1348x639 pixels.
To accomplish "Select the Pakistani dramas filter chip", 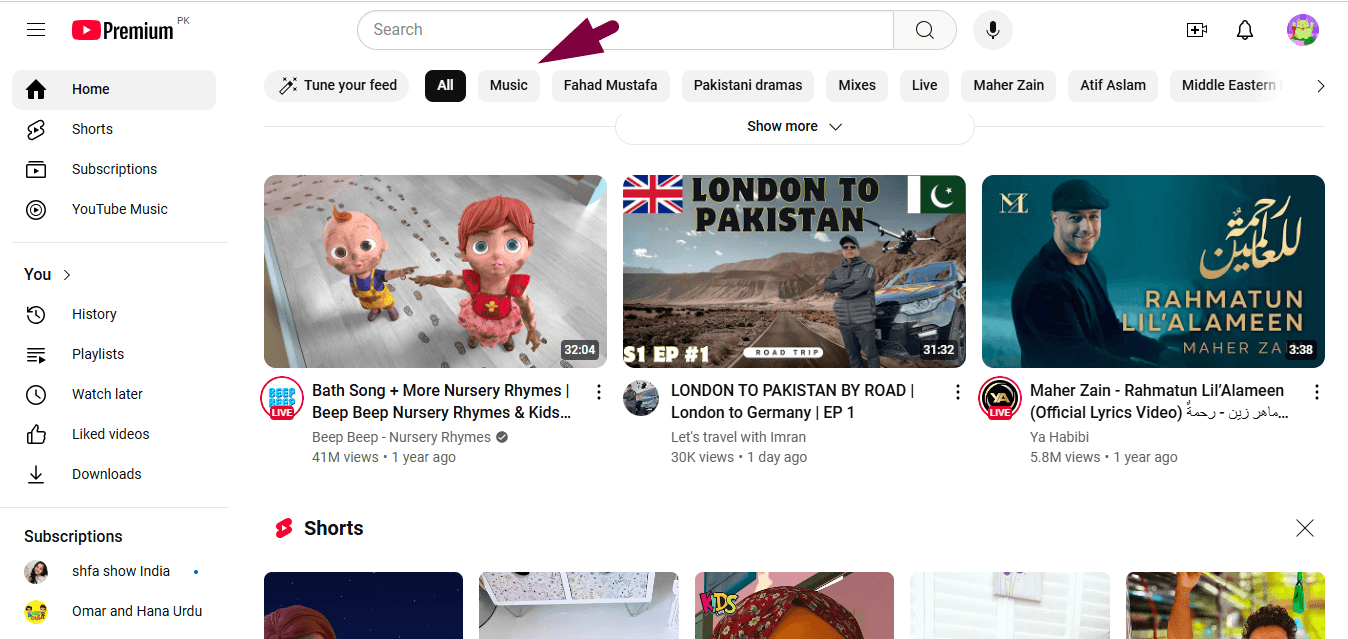I will point(748,86).
